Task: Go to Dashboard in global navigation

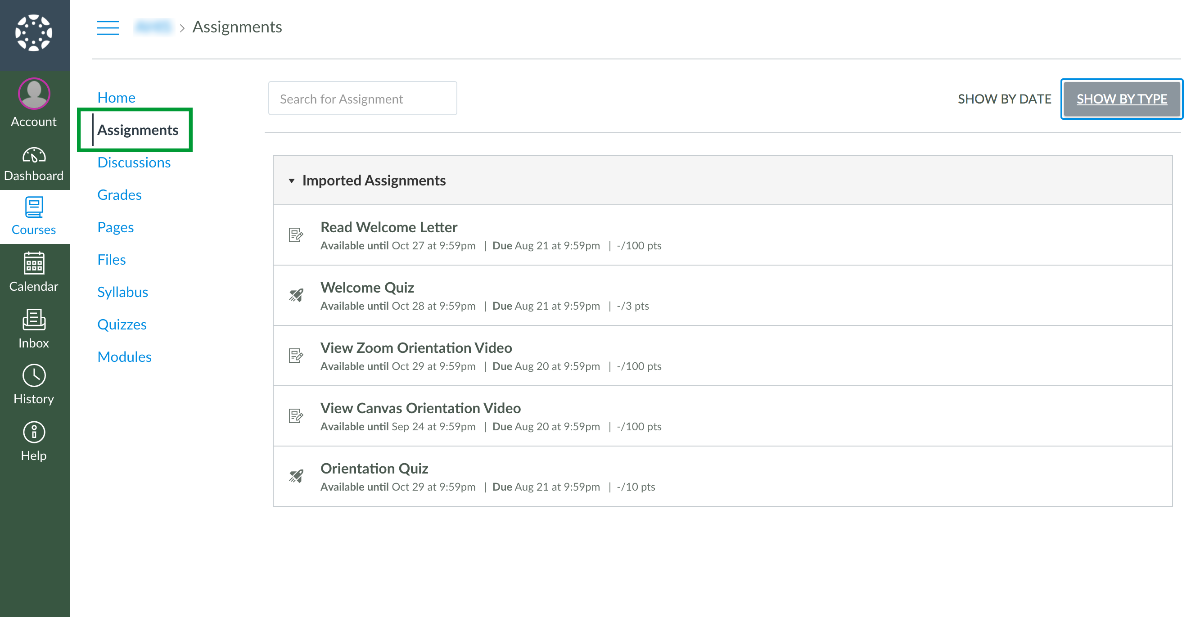Action: coord(34,165)
